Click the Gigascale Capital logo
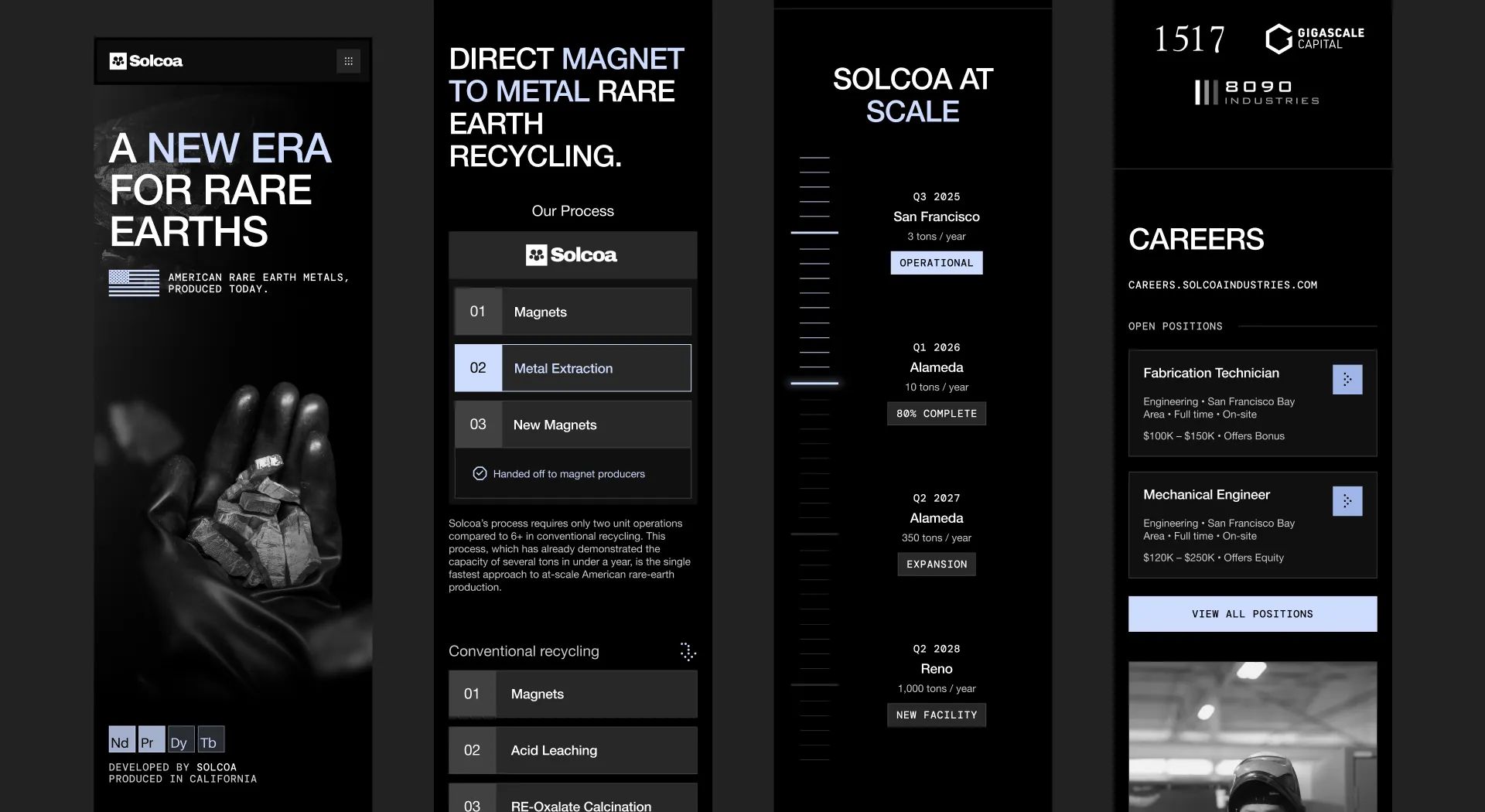 [1315, 39]
